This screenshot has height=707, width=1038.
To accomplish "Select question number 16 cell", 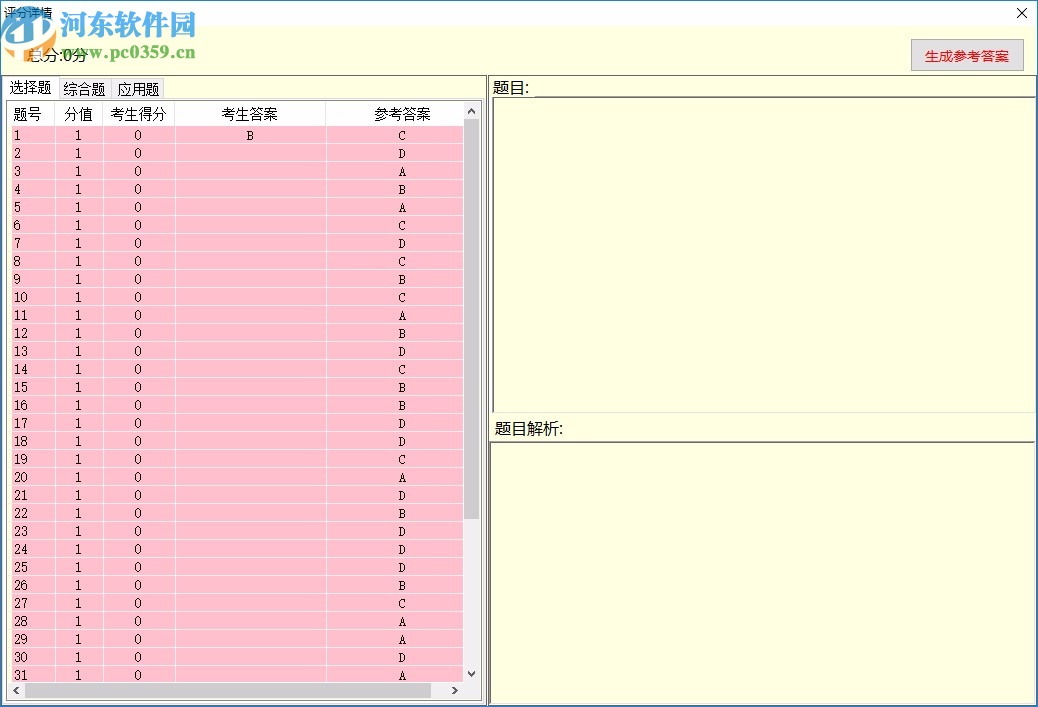I will pyautogui.click(x=33, y=404).
